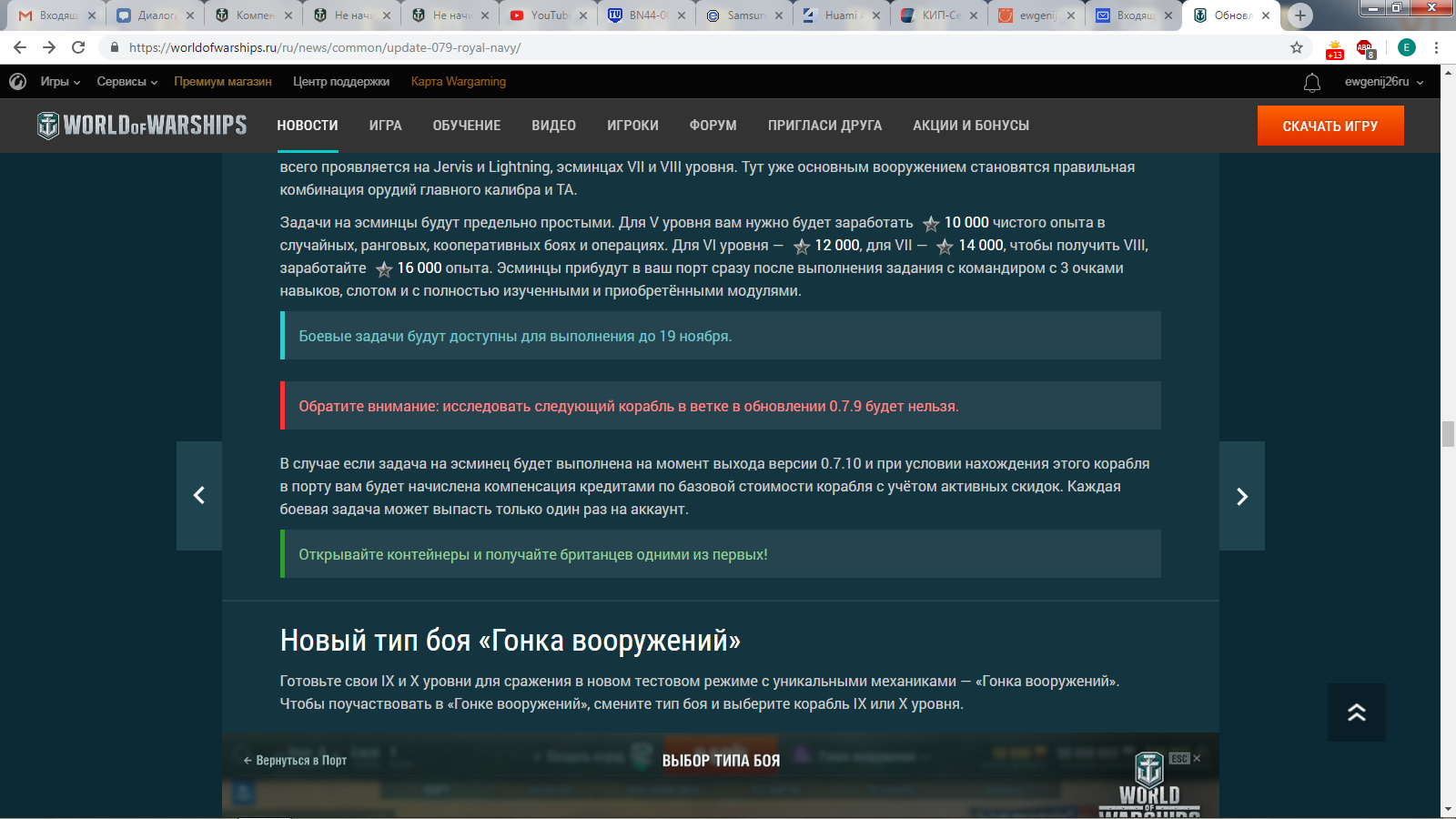Go to the previous article arrow
The image size is (1456, 819).
click(199, 496)
